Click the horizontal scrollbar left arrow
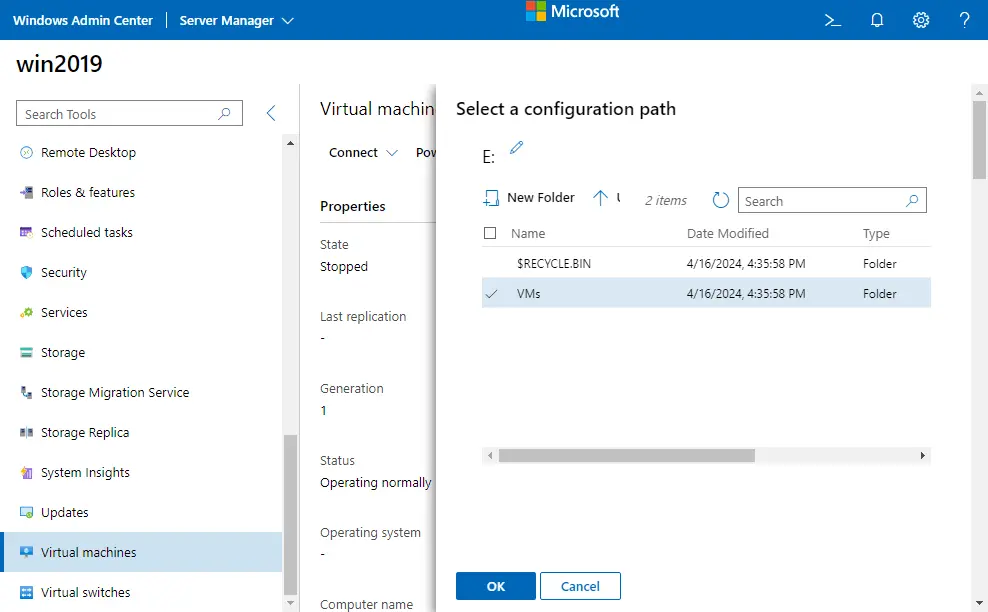The image size is (988, 612). click(x=490, y=455)
